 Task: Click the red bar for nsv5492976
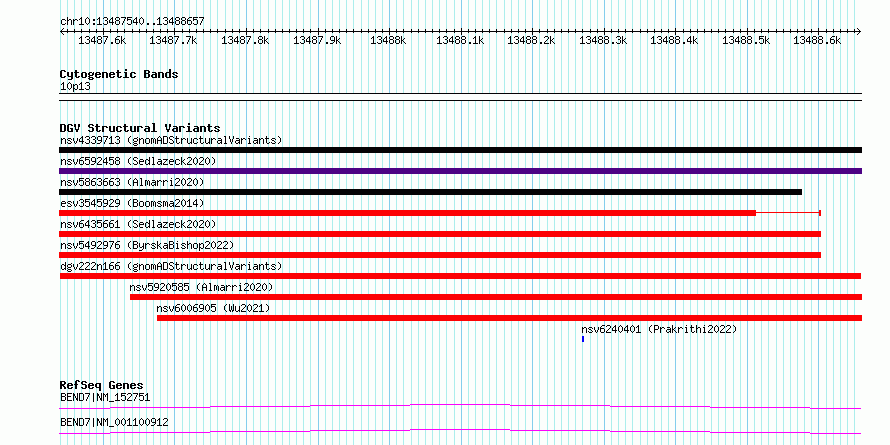[440, 255]
